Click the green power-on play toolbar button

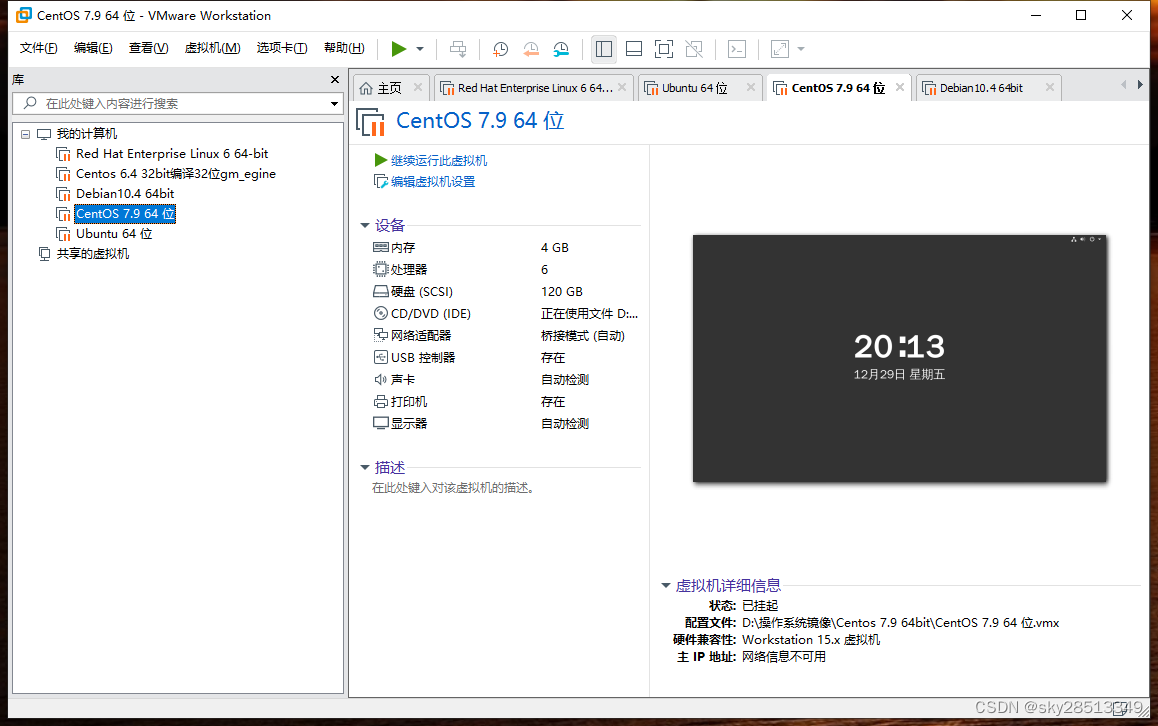tap(399, 49)
